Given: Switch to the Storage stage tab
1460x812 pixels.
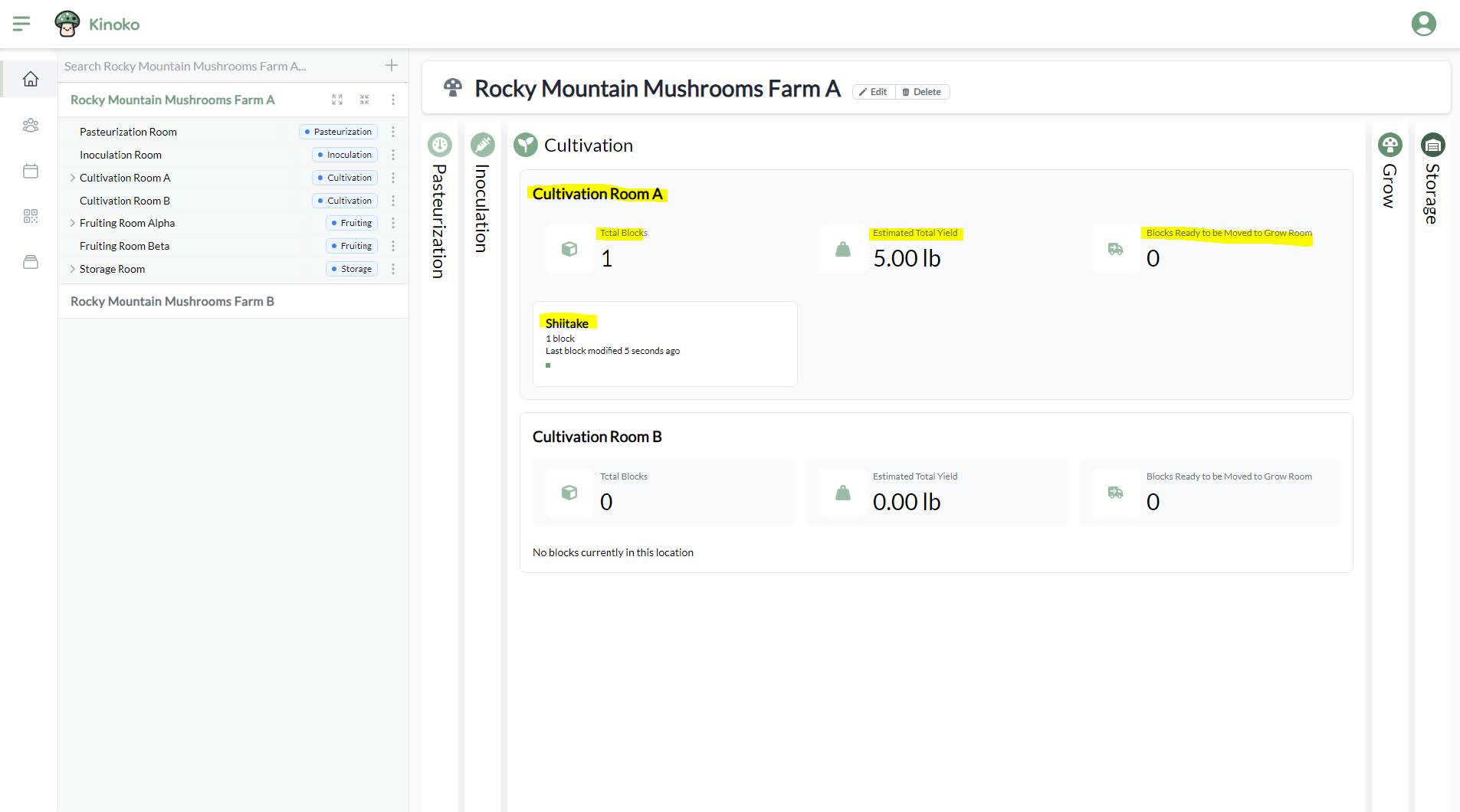Looking at the screenshot, I should coord(1432,184).
